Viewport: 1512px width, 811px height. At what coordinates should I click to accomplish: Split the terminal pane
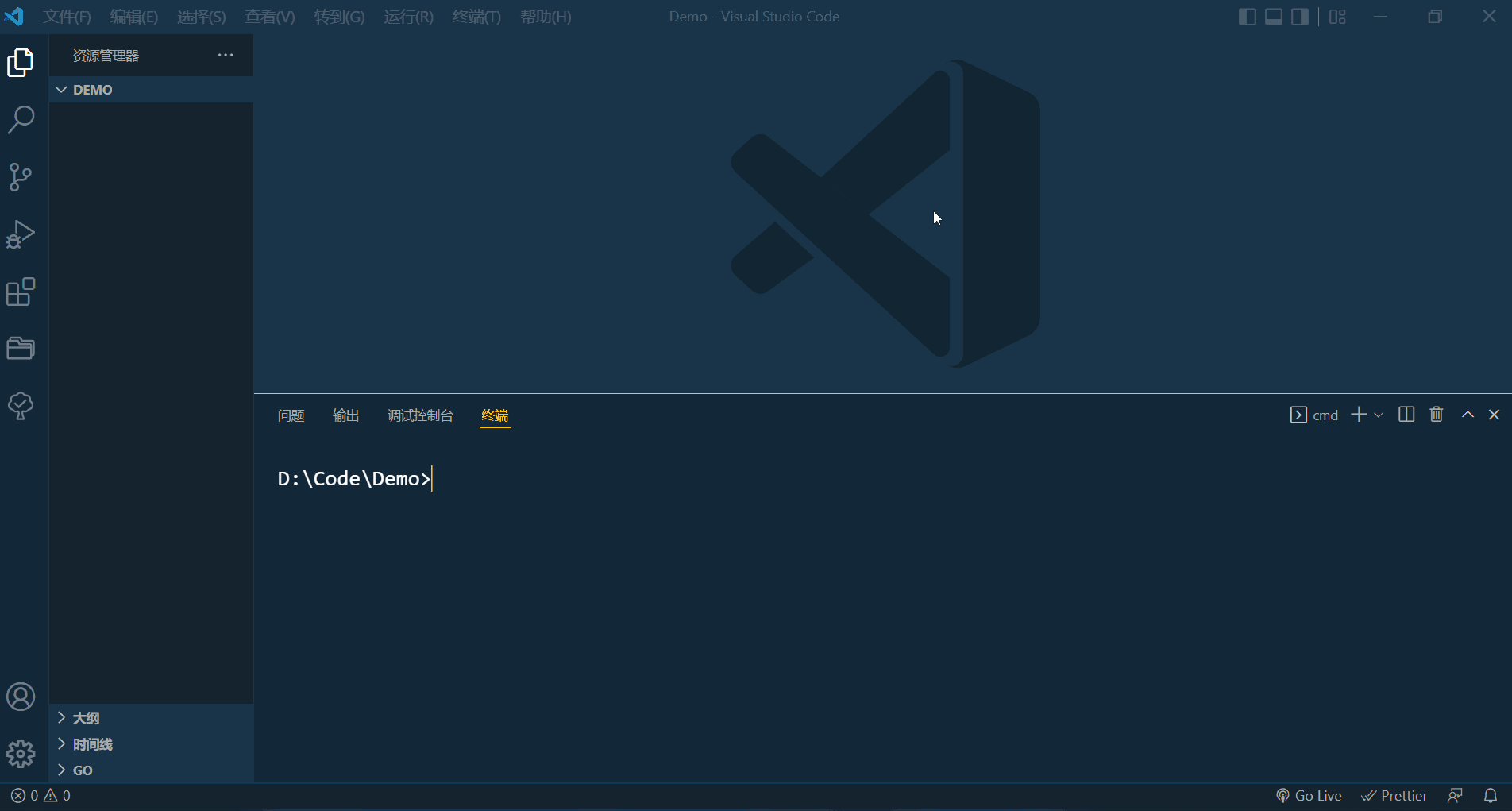point(1406,415)
